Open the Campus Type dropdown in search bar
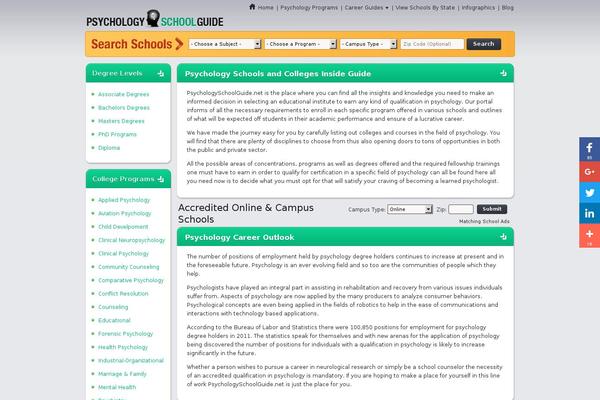Screen dimensions: 600x400 [368, 44]
